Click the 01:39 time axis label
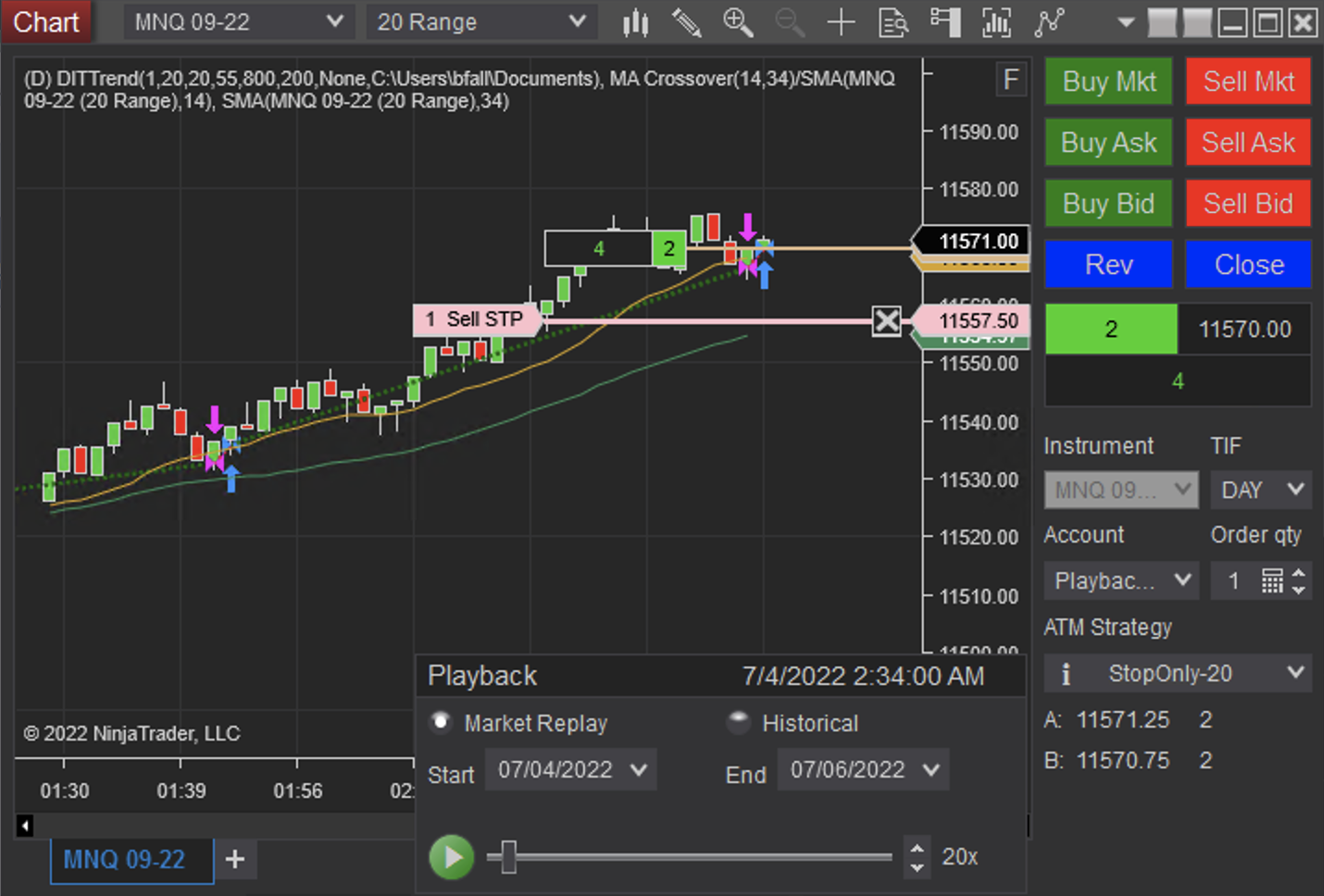This screenshot has width=1324, height=896. [x=181, y=790]
